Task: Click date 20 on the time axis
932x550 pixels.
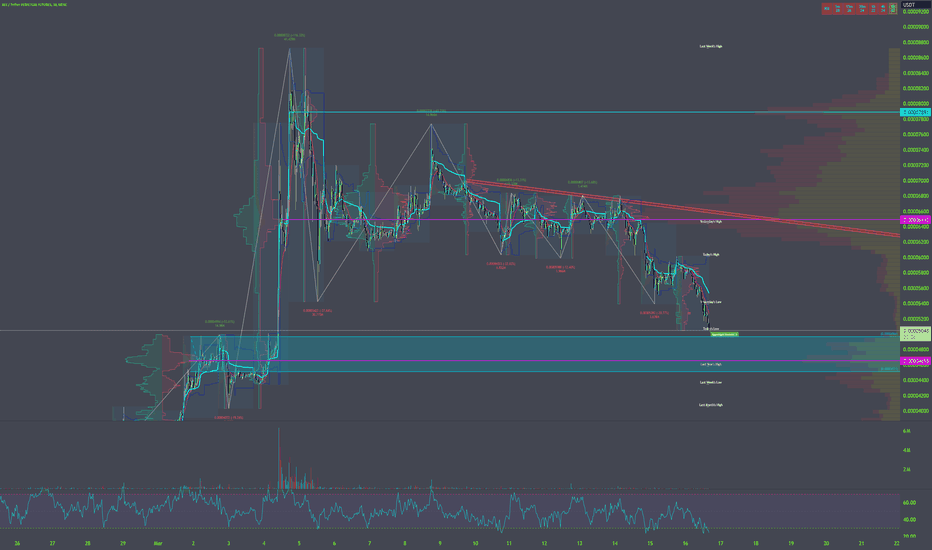Action: pyautogui.click(x=826, y=543)
